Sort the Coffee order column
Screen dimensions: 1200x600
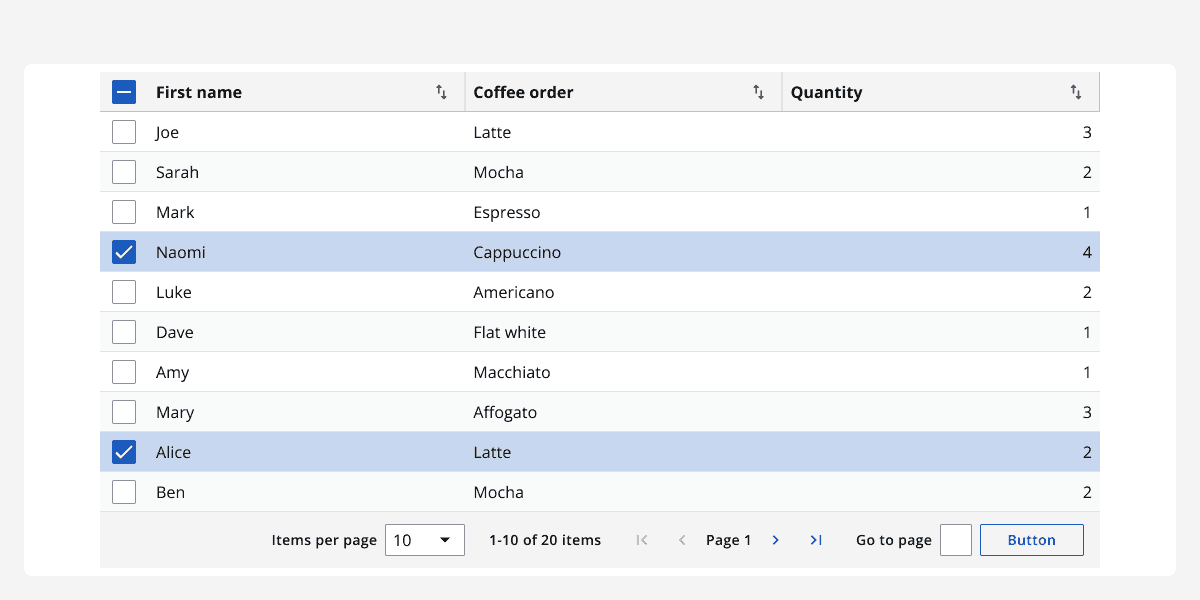(758, 91)
